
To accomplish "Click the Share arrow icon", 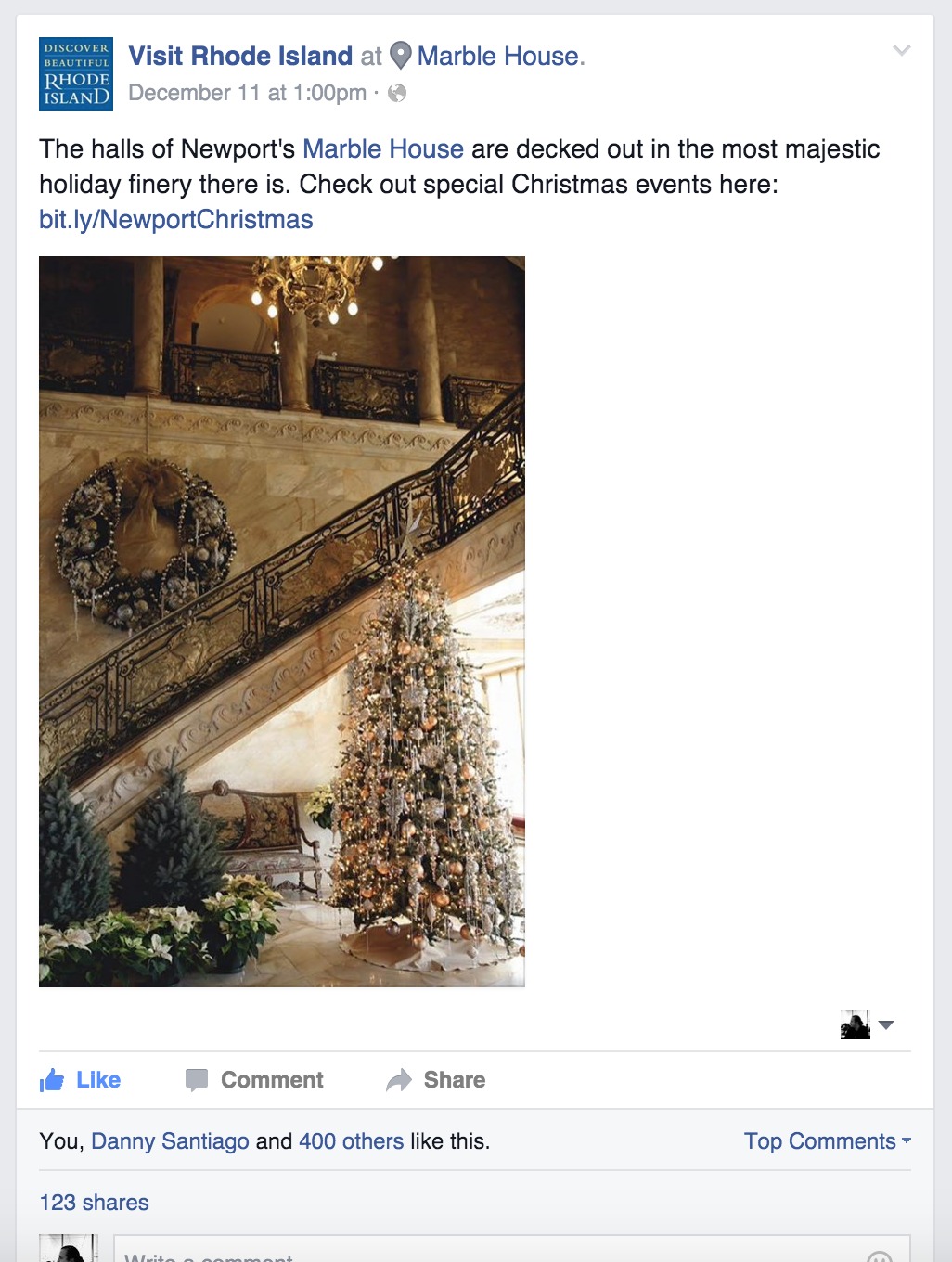I will [399, 1080].
